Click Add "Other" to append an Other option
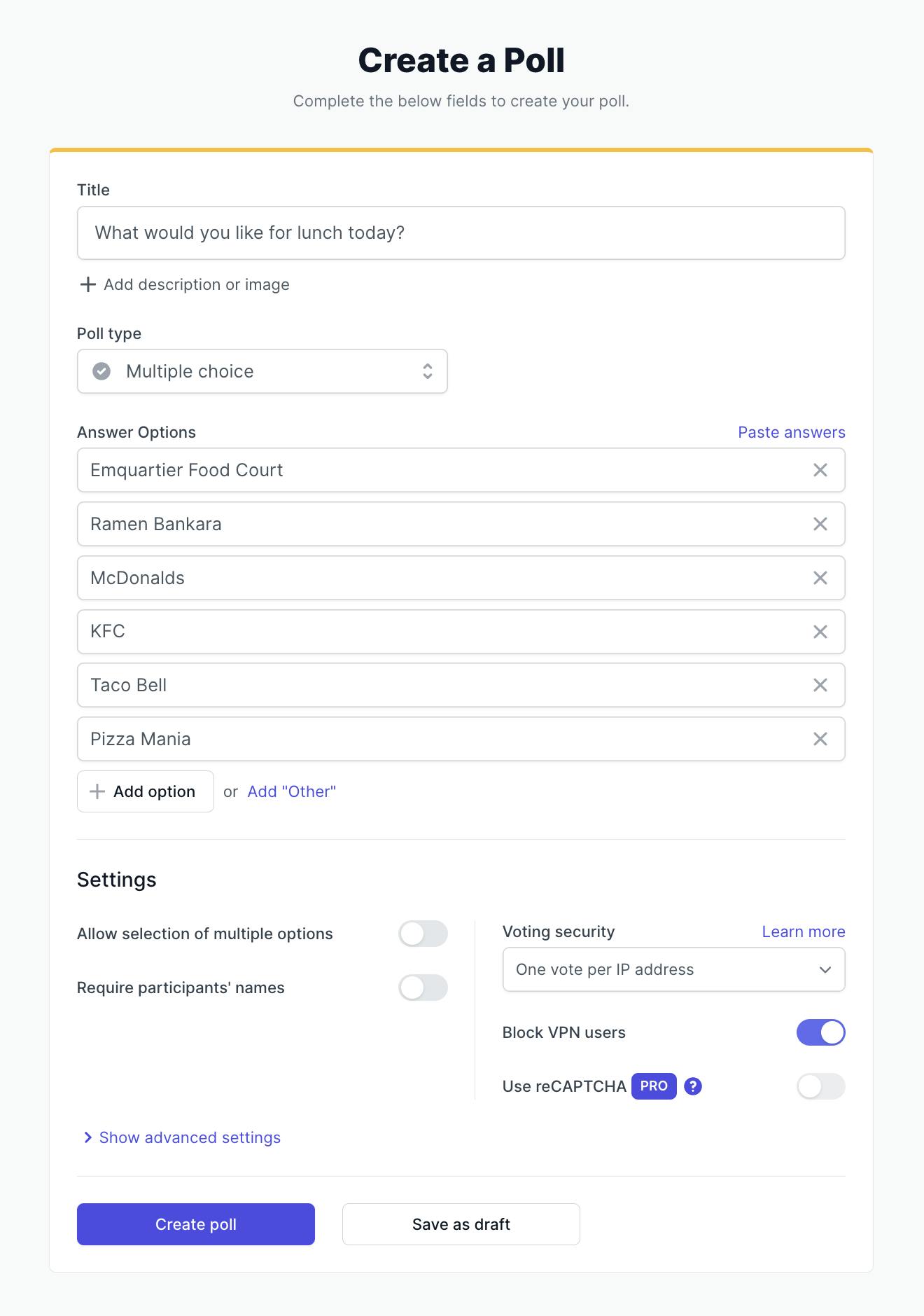Image resolution: width=924 pixels, height=1316 pixels. [x=290, y=791]
